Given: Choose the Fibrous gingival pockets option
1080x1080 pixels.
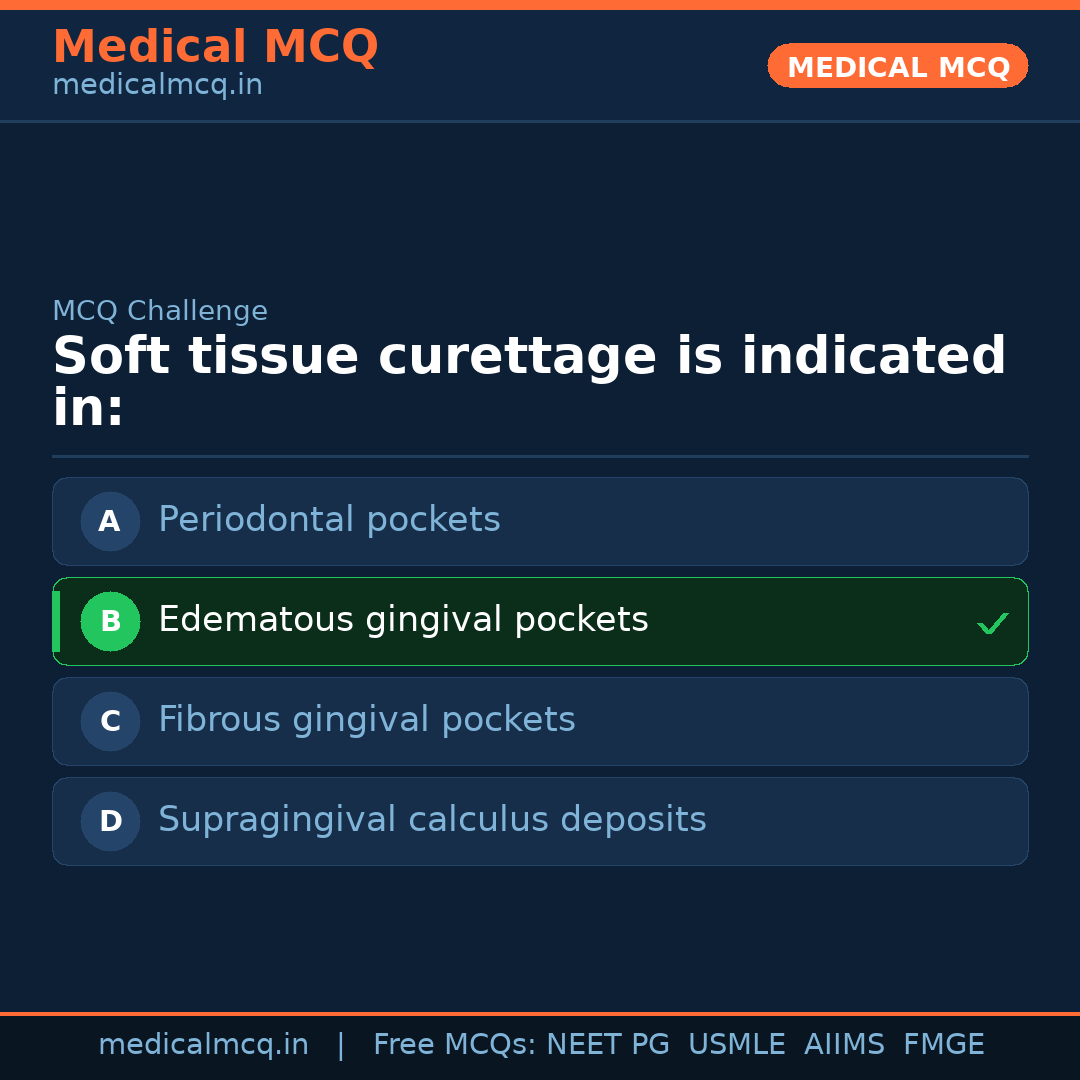Looking at the screenshot, I should (x=366, y=720).
